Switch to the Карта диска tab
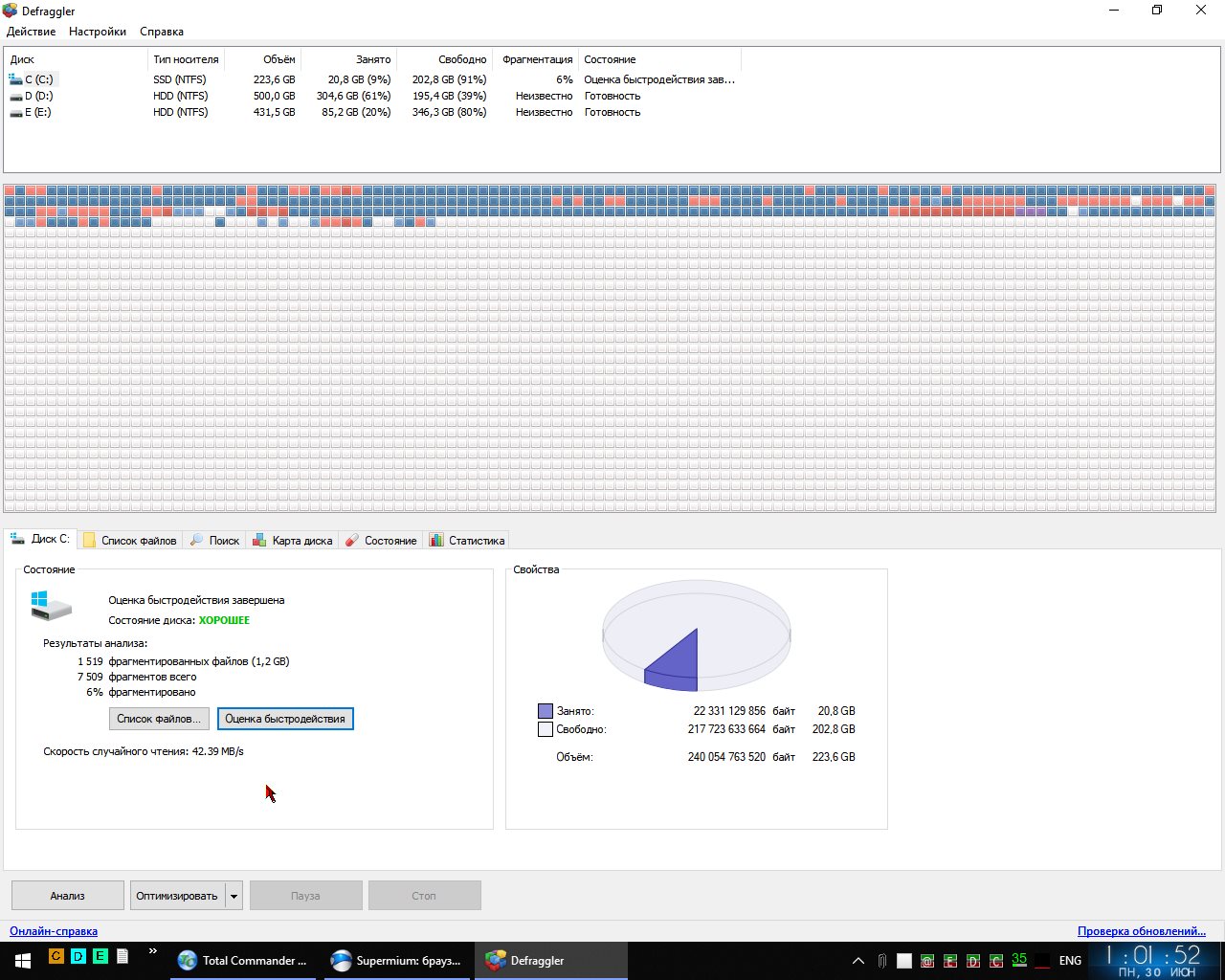 (x=292, y=541)
